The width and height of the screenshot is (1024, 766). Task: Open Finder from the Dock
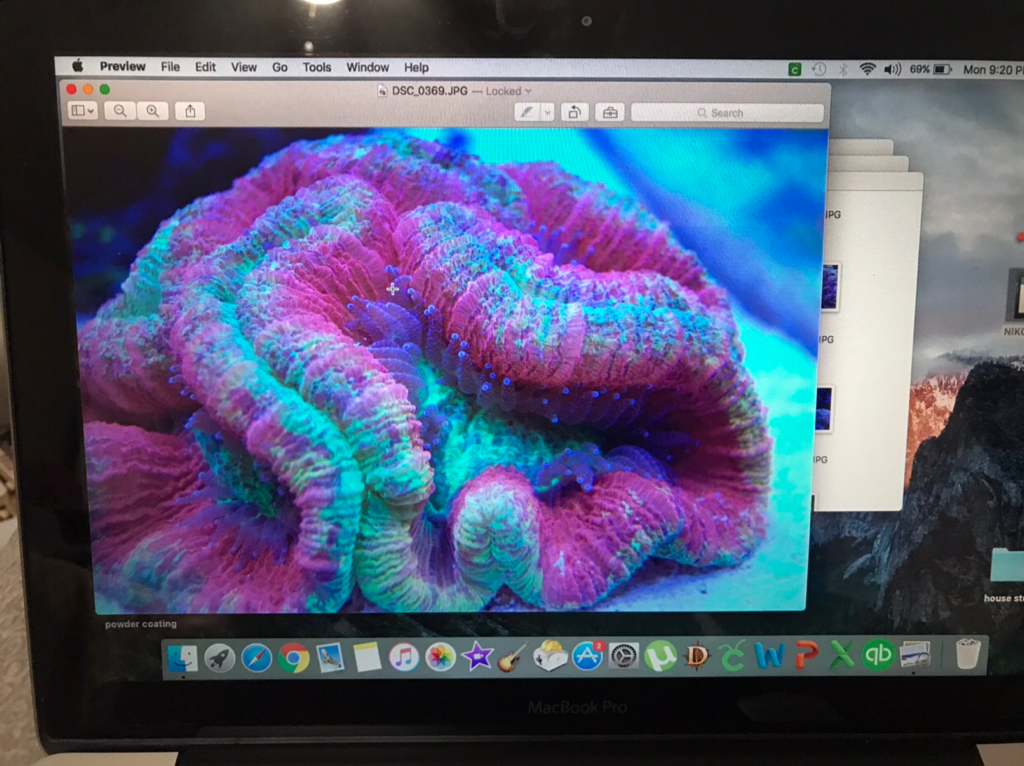point(182,657)
